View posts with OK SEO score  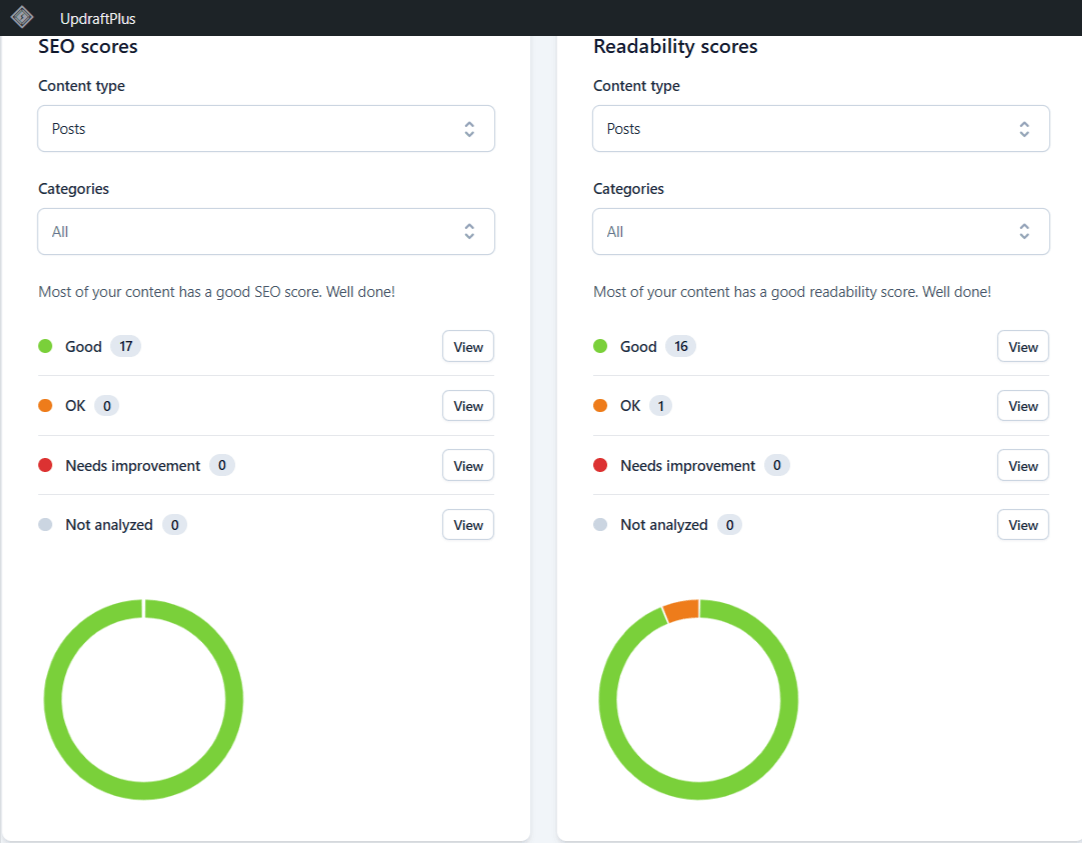[468, 406]
